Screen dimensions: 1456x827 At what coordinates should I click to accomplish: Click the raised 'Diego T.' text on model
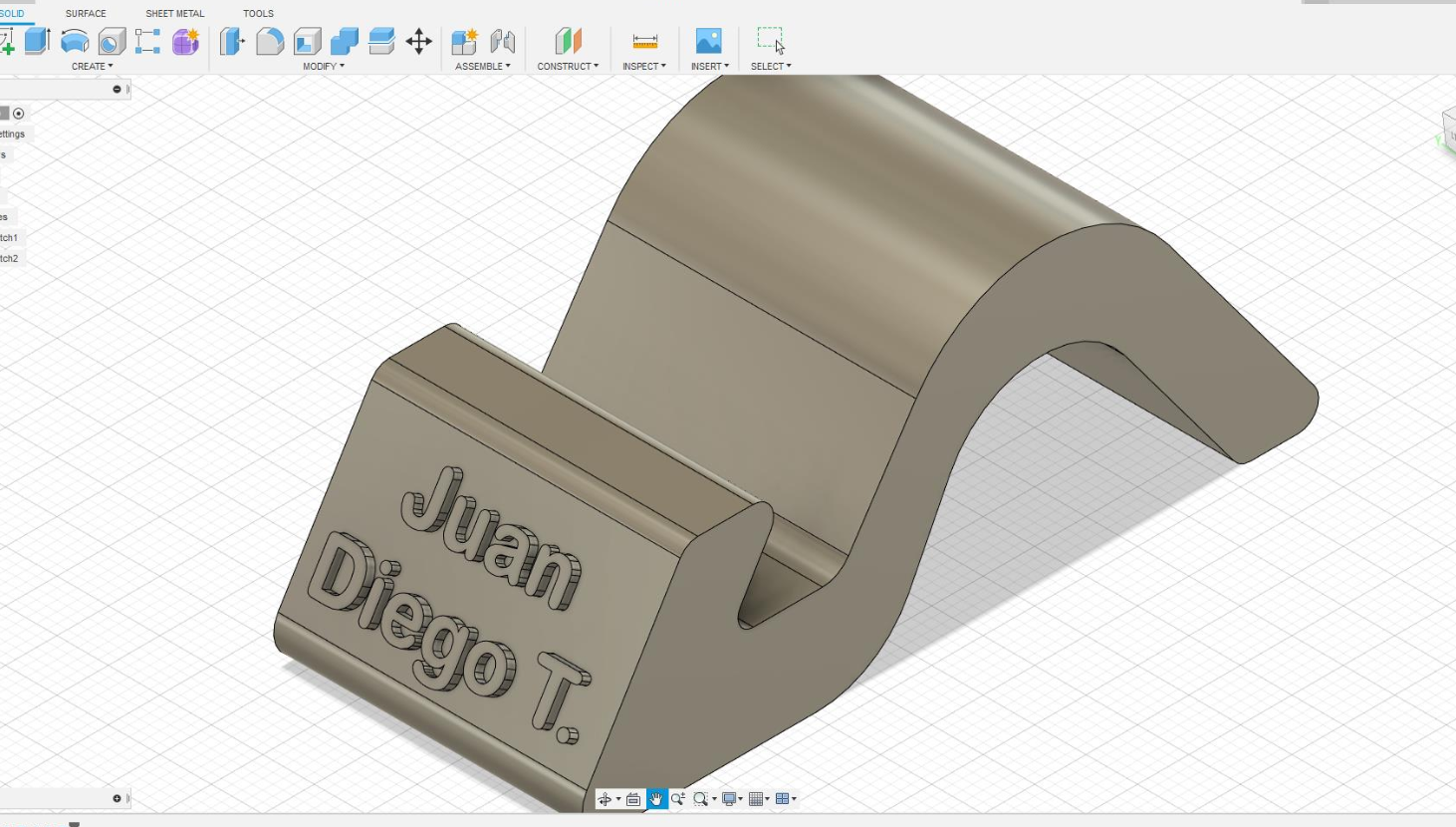[x=450, y=639]
